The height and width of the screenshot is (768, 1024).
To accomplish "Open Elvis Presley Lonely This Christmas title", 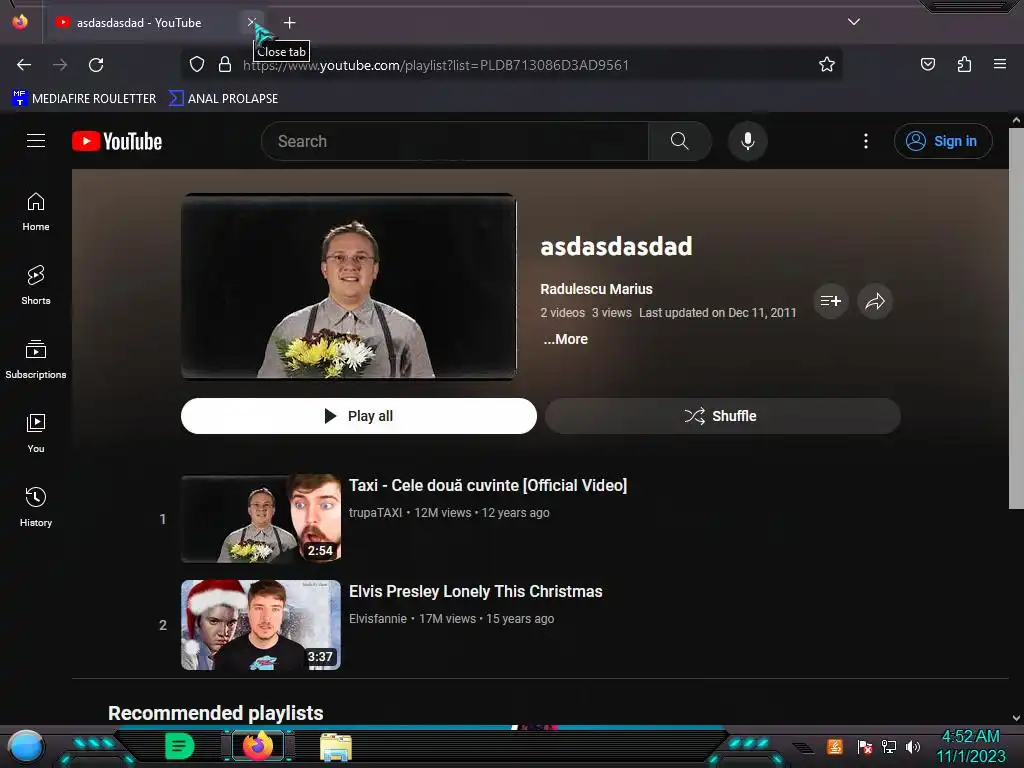I will [475, 592].
